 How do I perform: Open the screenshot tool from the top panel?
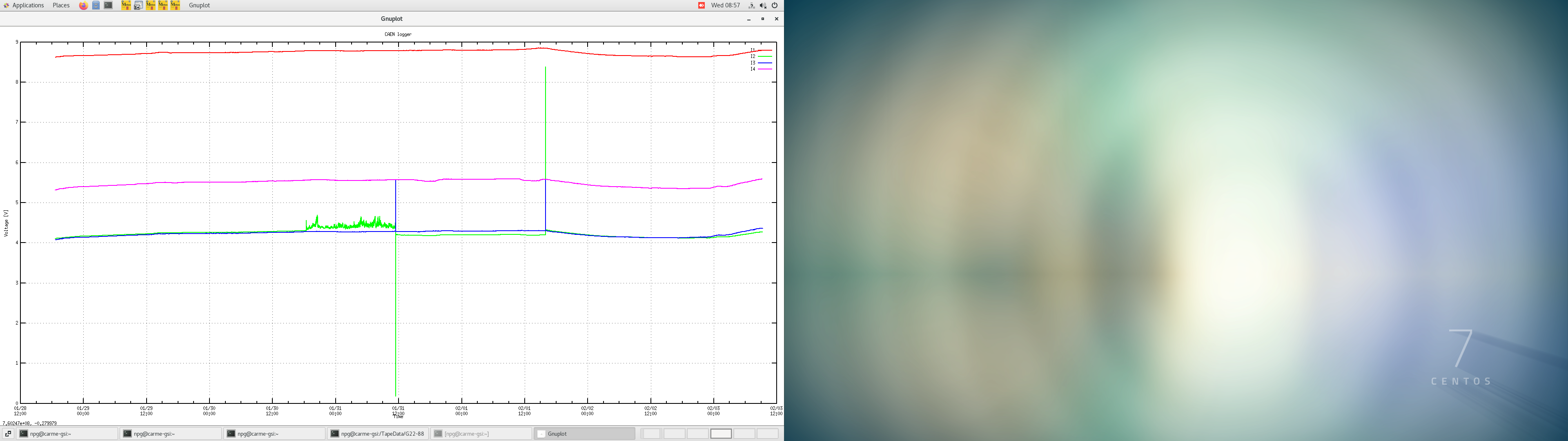pos(139,5)
